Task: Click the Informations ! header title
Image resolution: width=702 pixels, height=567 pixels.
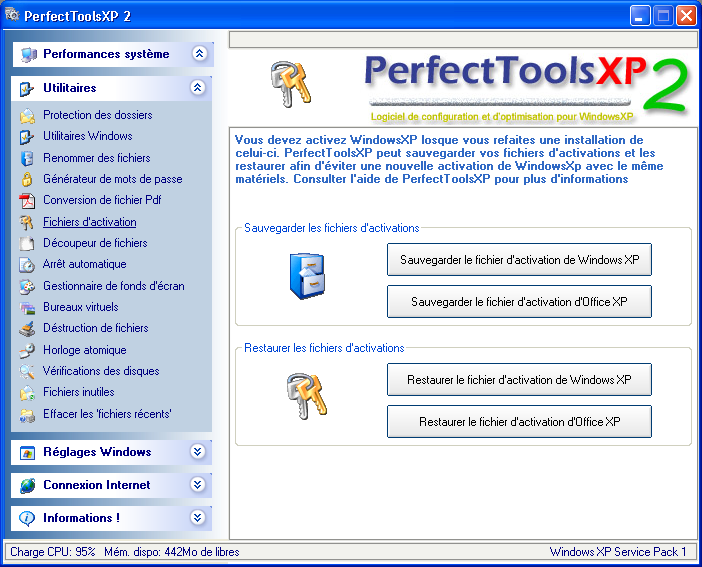Action: (x=81, y=518)
